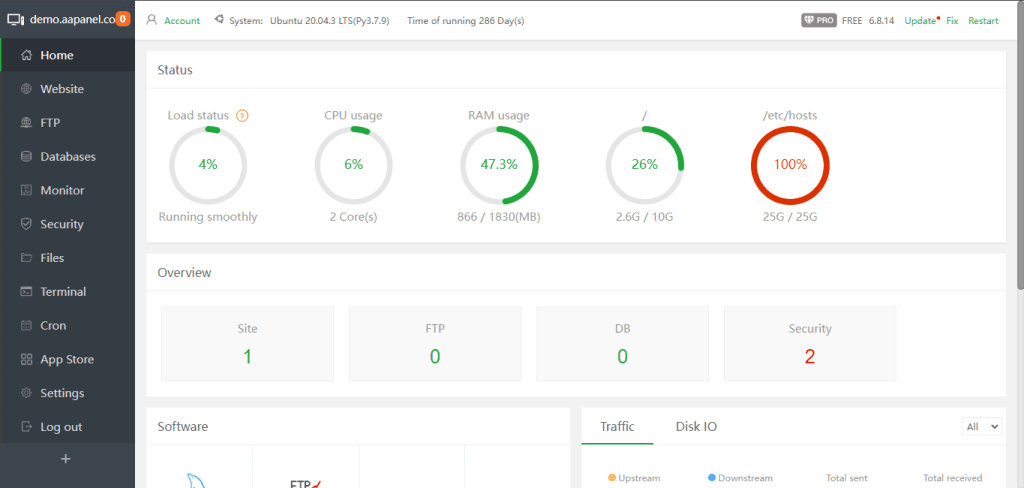Click the orange notification badge showing 0
1024x488 pixels.
[x=123, y=19]
